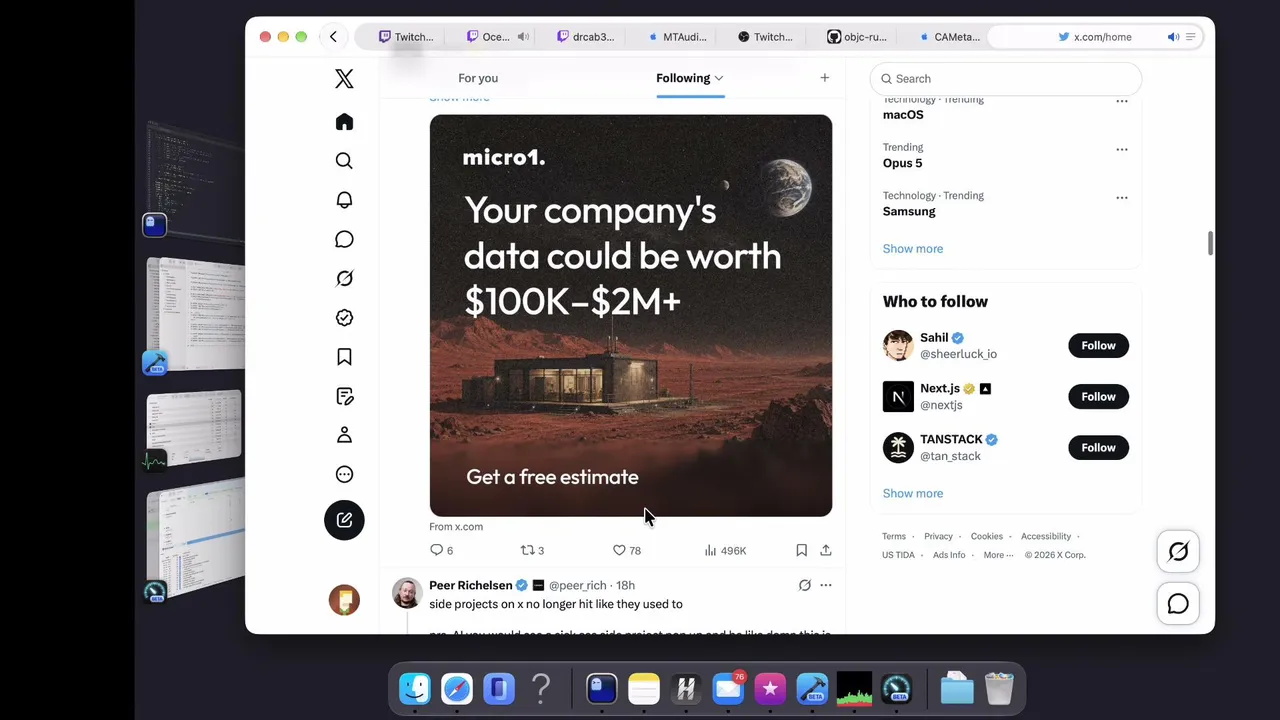Viewport: 1280px width, 720px height.
Task: Click the X logo in the sidebar
Action: 344,79
